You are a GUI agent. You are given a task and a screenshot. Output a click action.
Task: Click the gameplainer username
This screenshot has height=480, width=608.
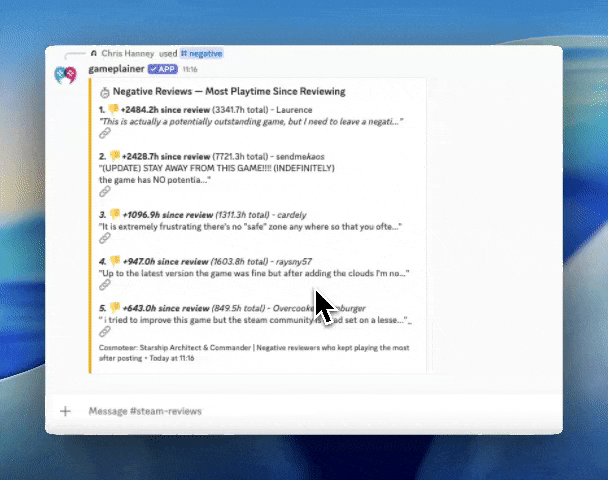(x=116, y=69)
